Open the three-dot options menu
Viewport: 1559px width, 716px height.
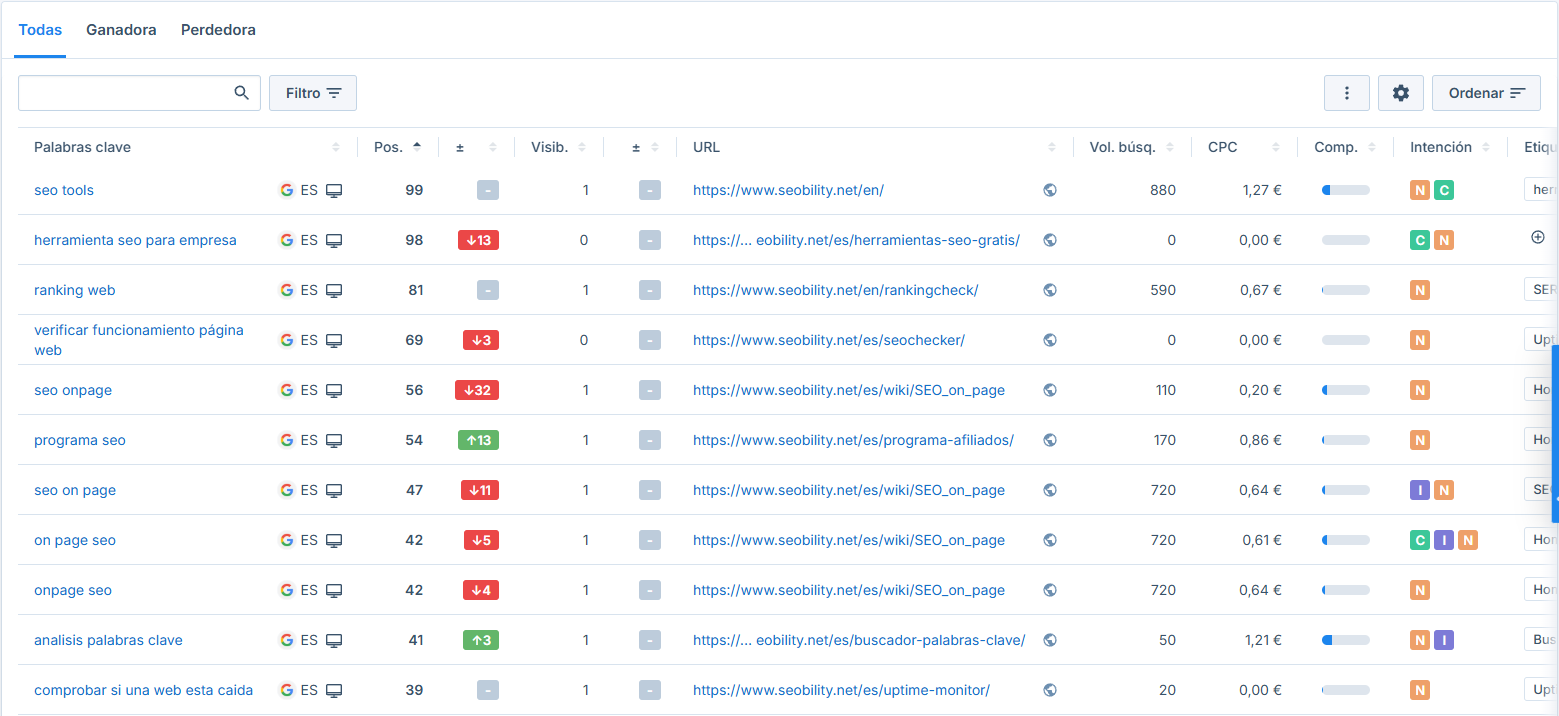(1347, 93)
